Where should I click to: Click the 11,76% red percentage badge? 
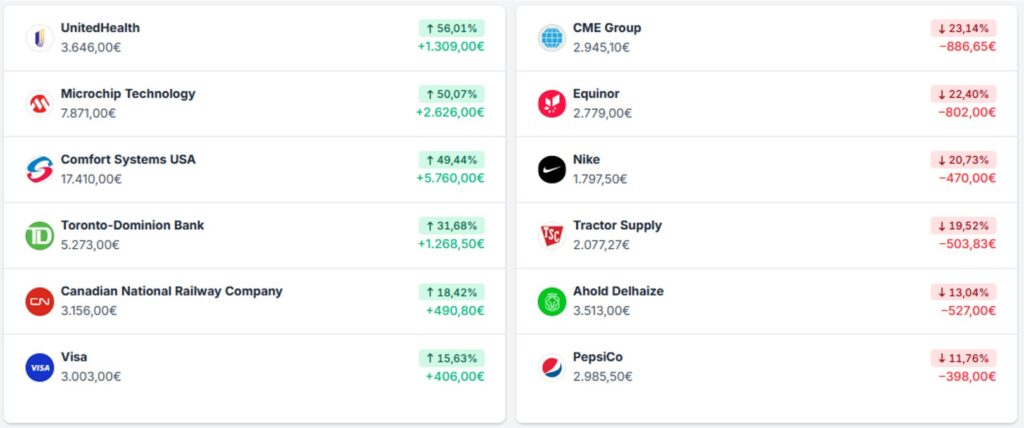pos(963,357)
